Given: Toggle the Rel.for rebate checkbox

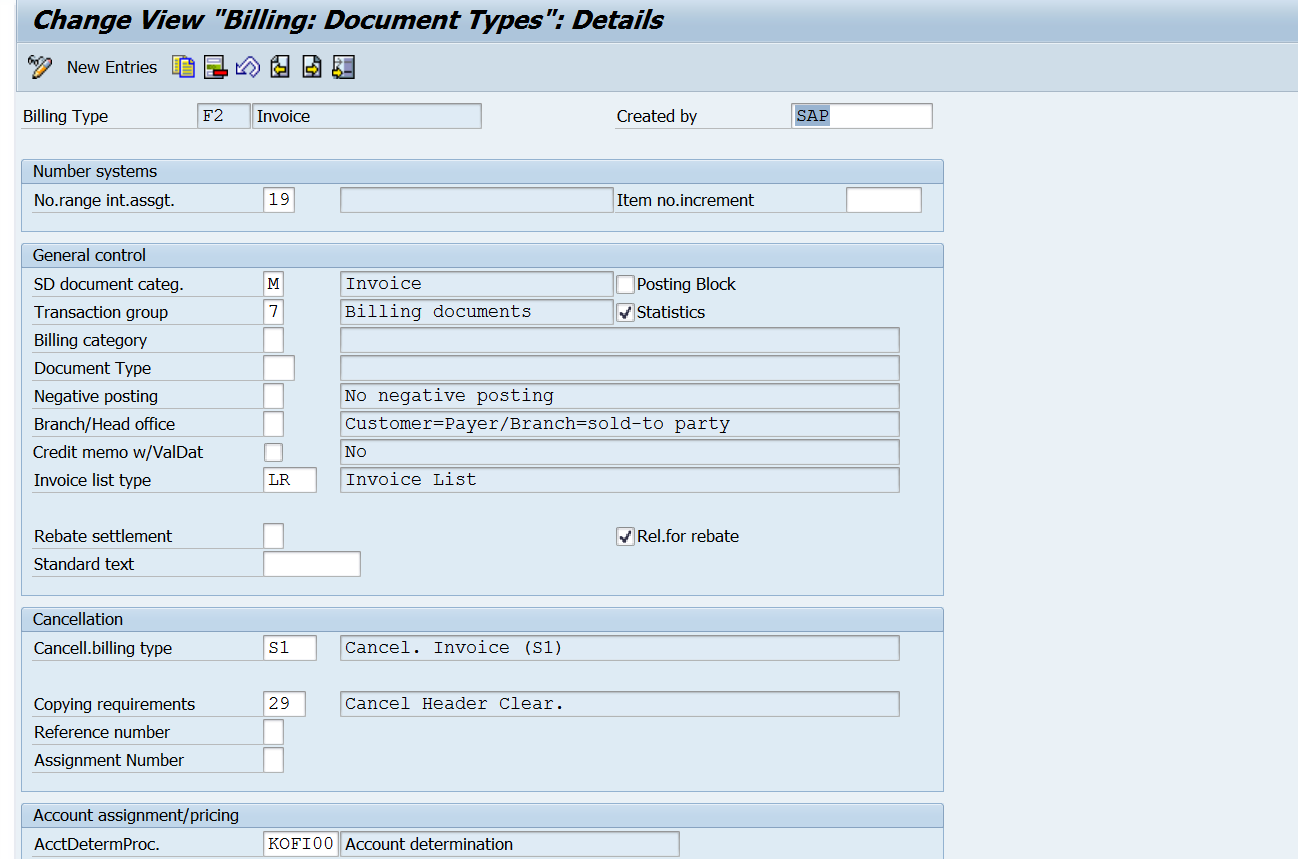Looking at the screenshot, I should point(626,537).
